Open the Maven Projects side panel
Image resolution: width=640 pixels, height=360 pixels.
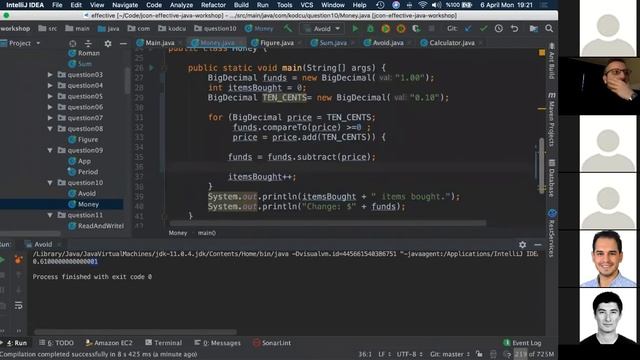point(551,119)
